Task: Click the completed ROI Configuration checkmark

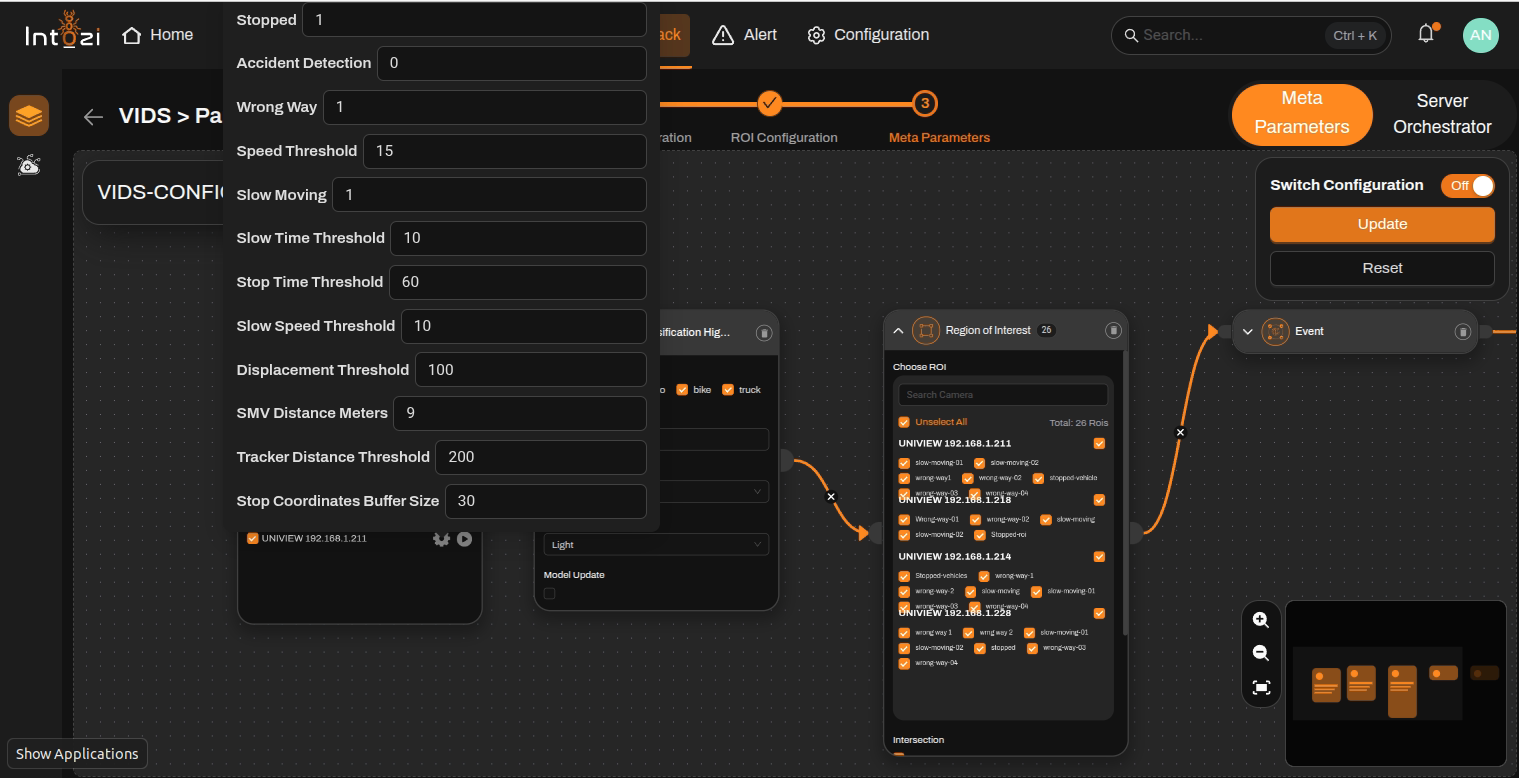Action: [x=769, y=103]
